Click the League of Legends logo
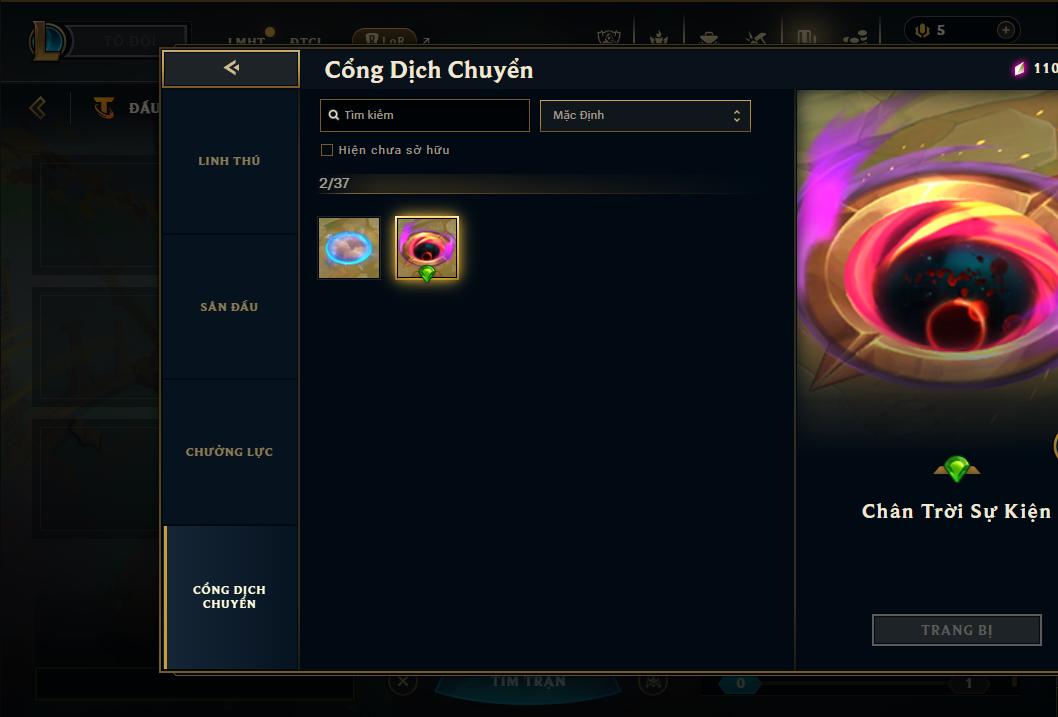The width and height of the screenshot is (1058, 717). coord(48,40)
